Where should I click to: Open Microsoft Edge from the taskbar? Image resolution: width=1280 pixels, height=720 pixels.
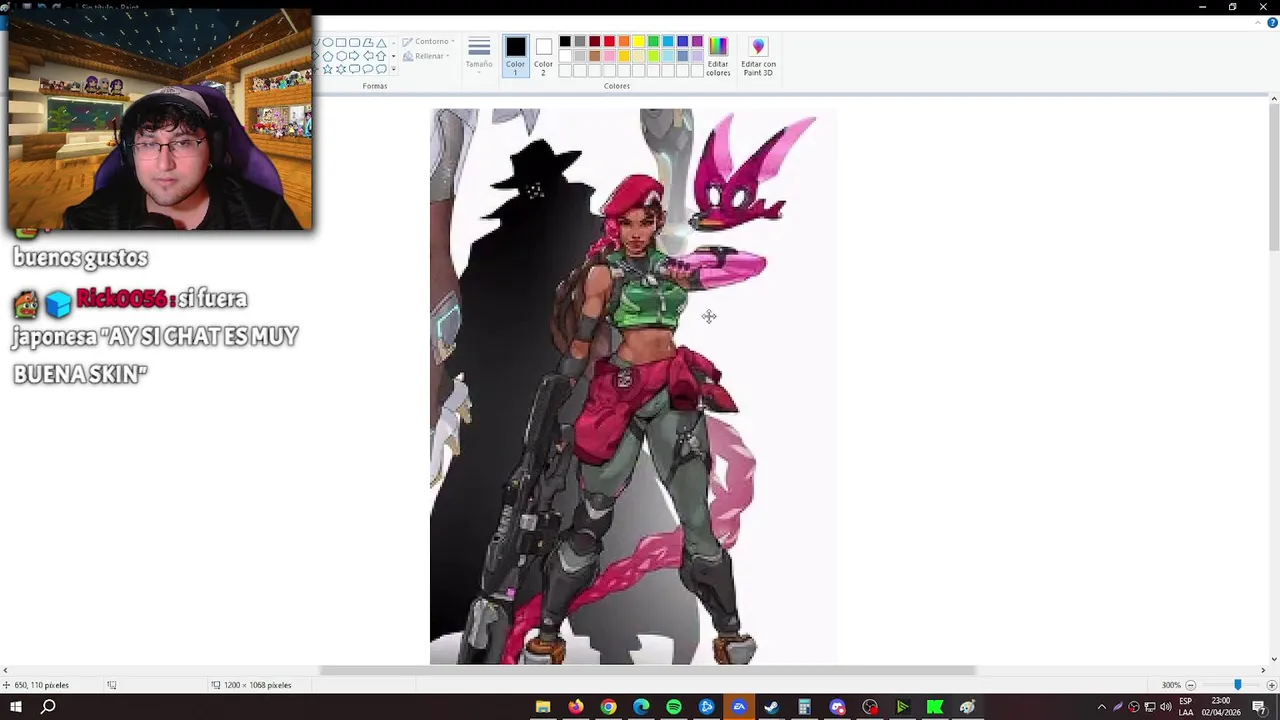click(x=641, y=707)
